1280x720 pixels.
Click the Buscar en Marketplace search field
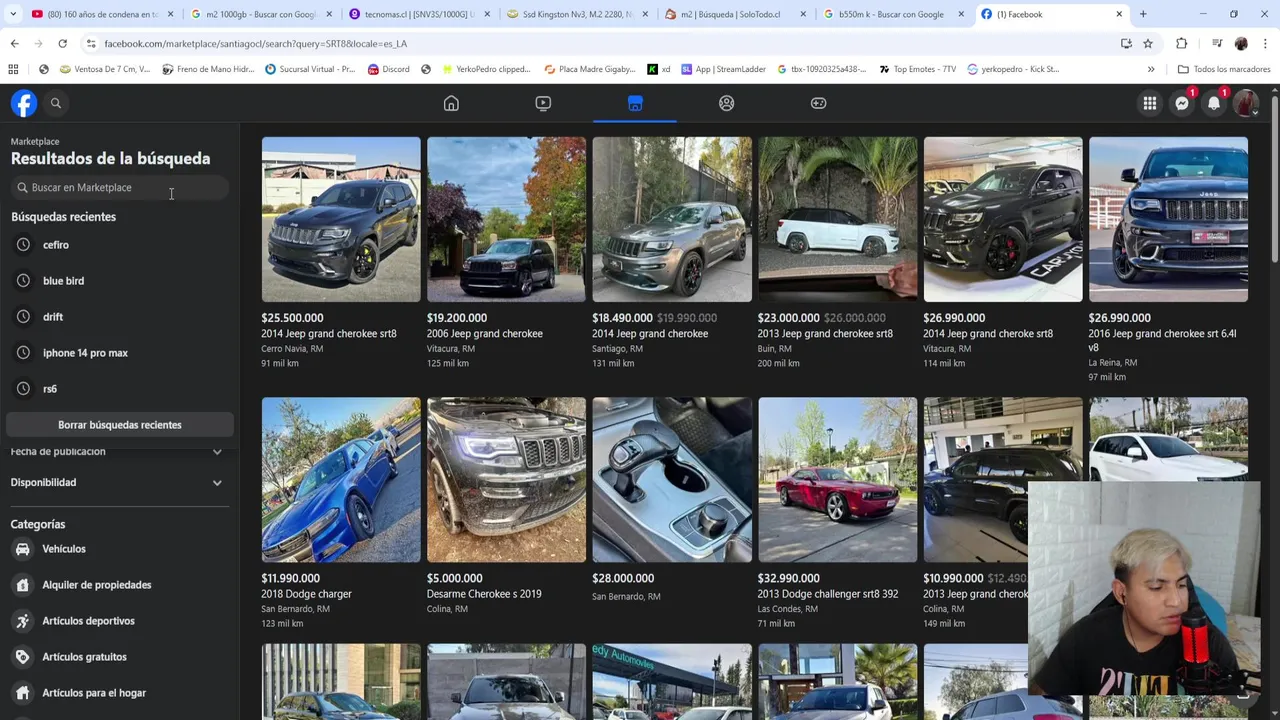[120, 188]
